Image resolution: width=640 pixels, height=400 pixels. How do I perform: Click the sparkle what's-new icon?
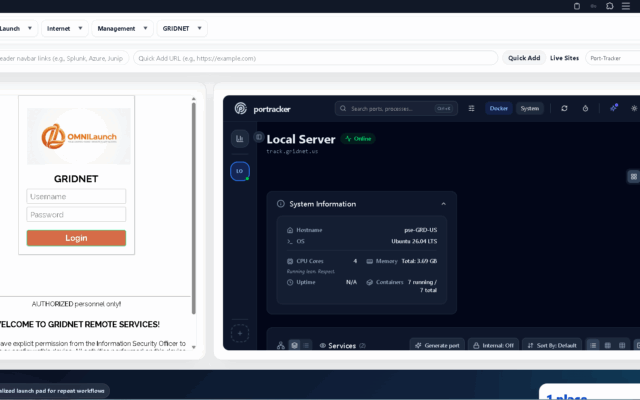tap(613, 108)
